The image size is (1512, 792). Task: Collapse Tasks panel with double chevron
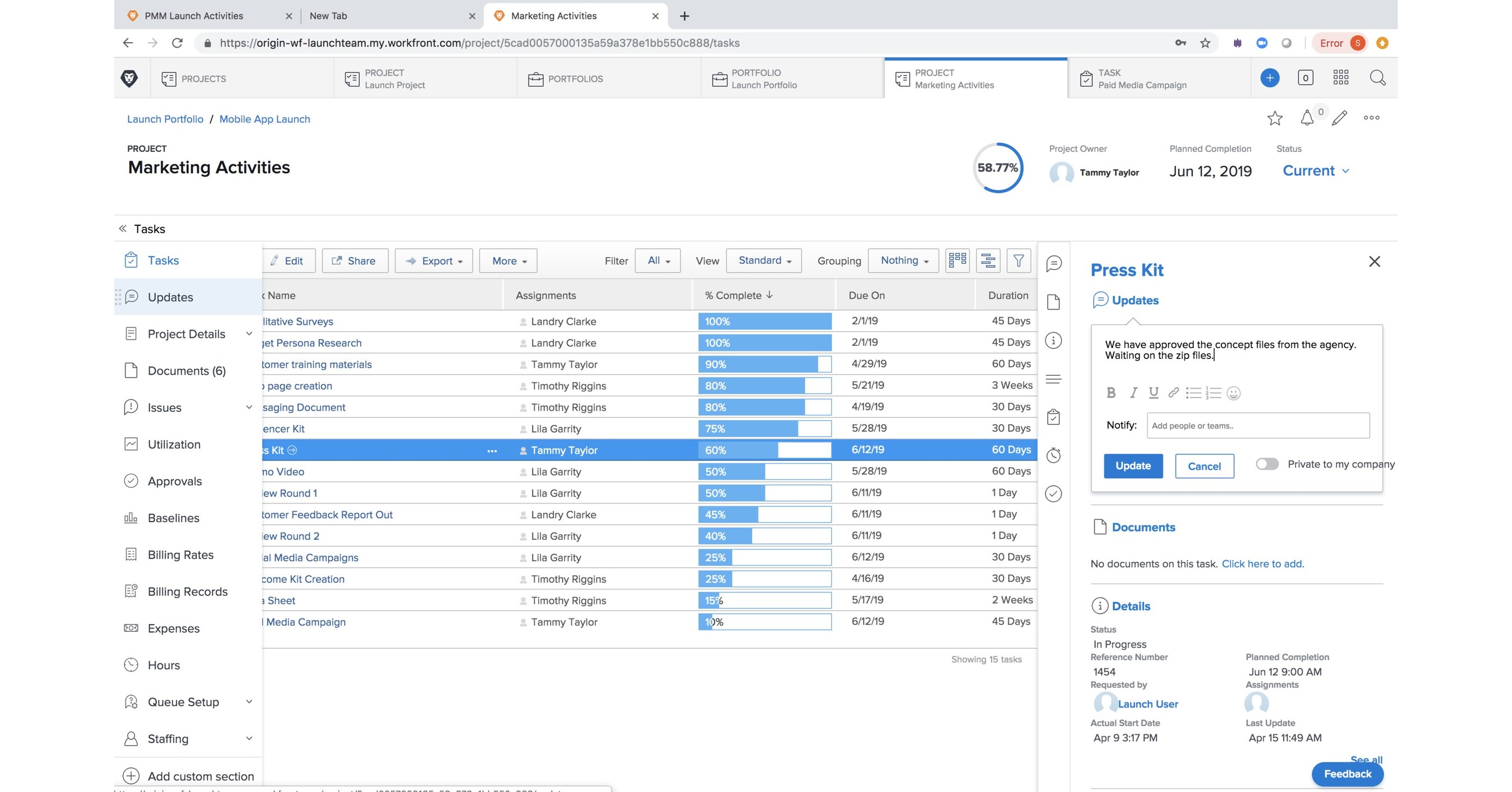click(x=123, y=229)
